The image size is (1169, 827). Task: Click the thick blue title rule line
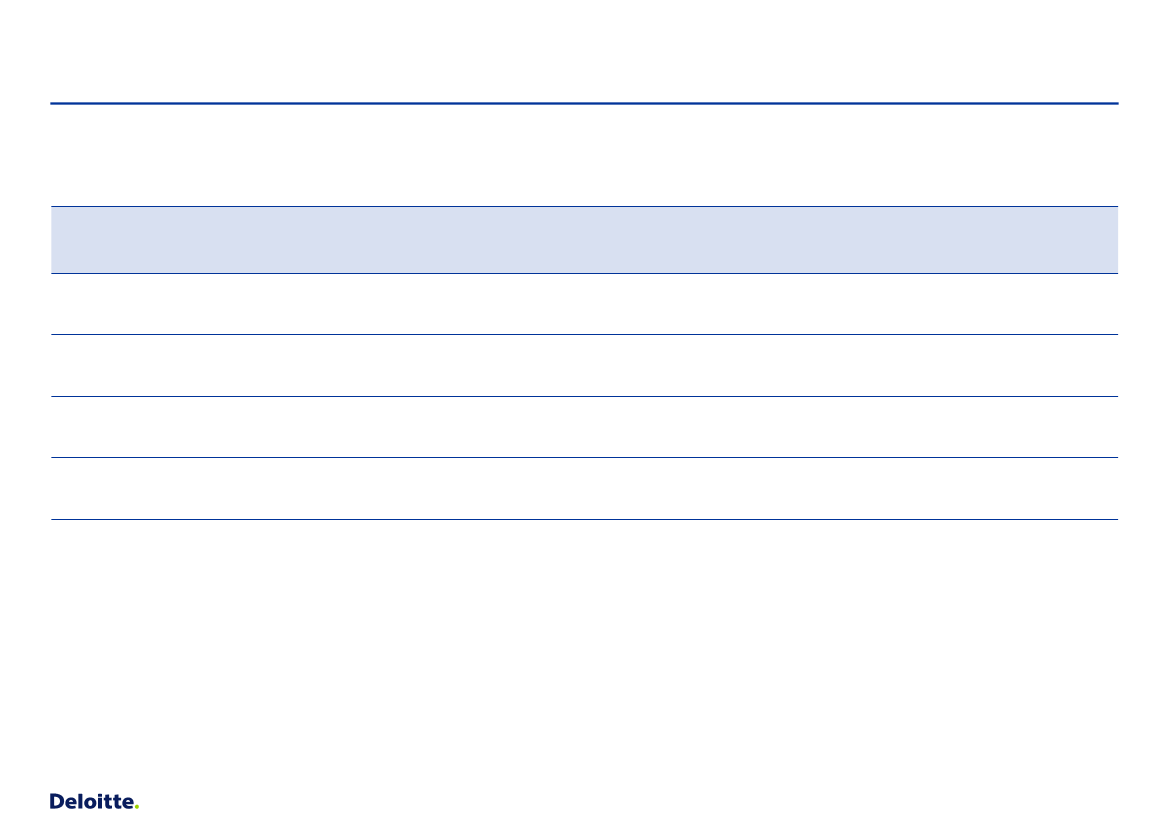pos(584,103)
